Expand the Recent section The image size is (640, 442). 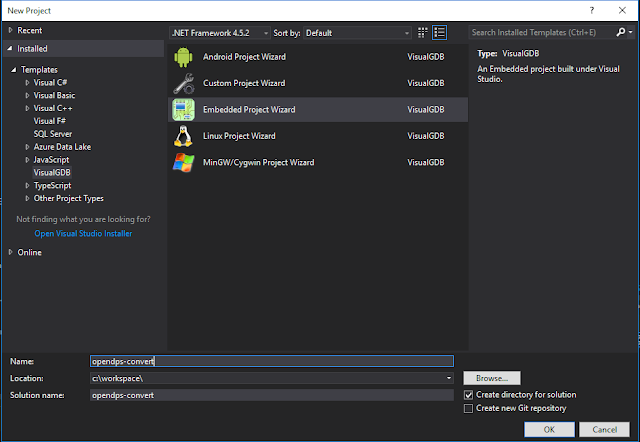(x=11, y=30)
